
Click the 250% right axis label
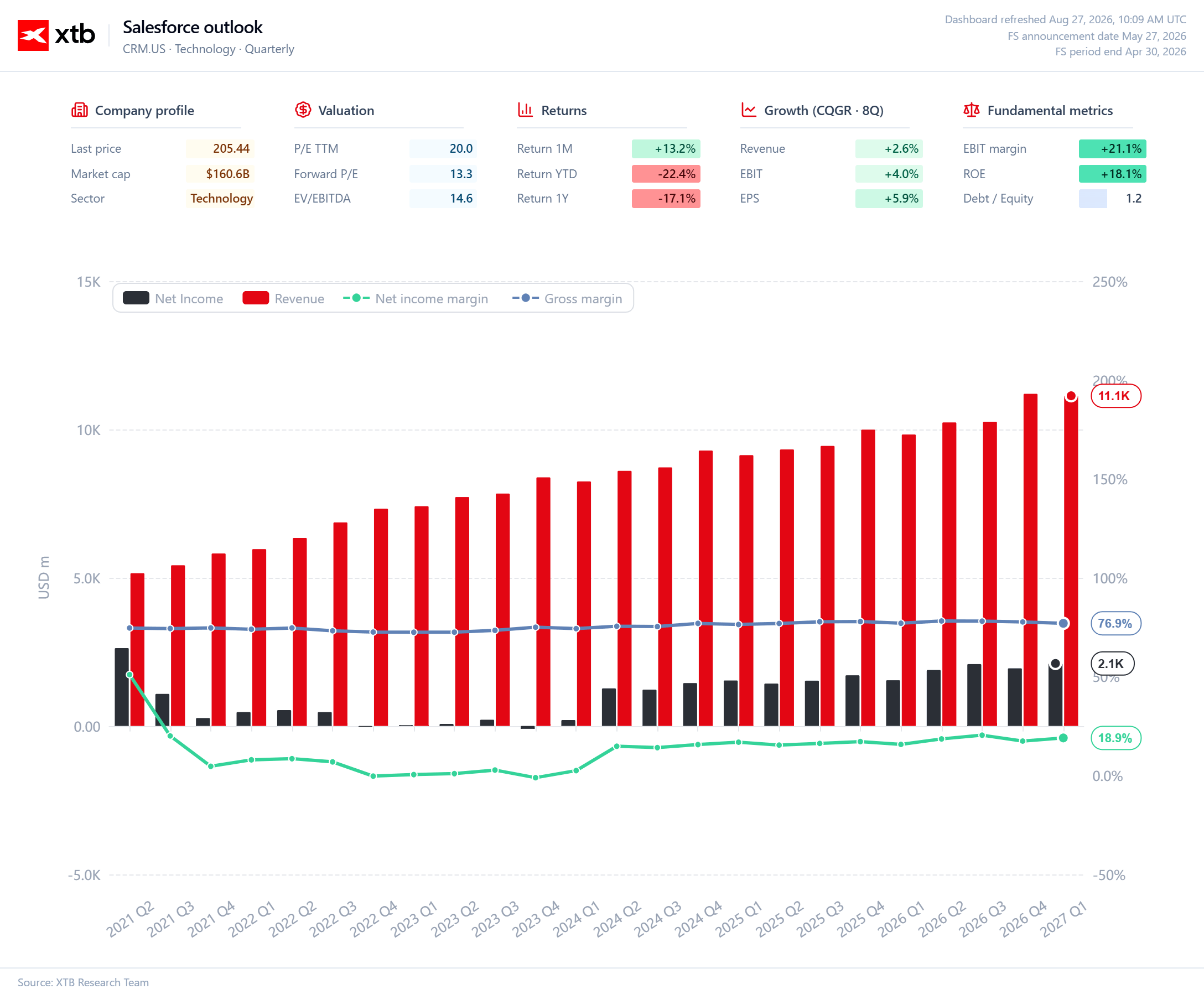pos(1109,282)
